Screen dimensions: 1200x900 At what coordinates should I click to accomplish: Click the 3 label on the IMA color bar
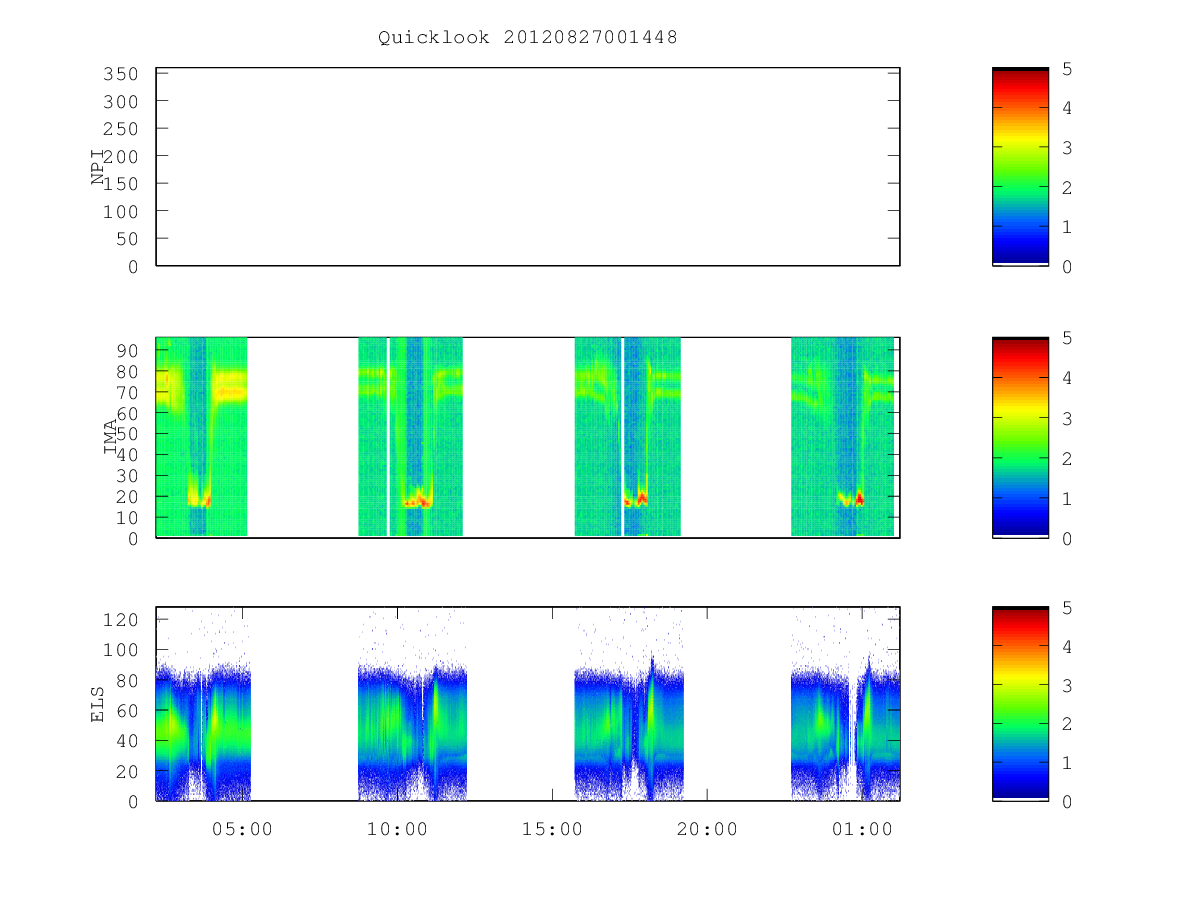click(x=1067, y=418)
